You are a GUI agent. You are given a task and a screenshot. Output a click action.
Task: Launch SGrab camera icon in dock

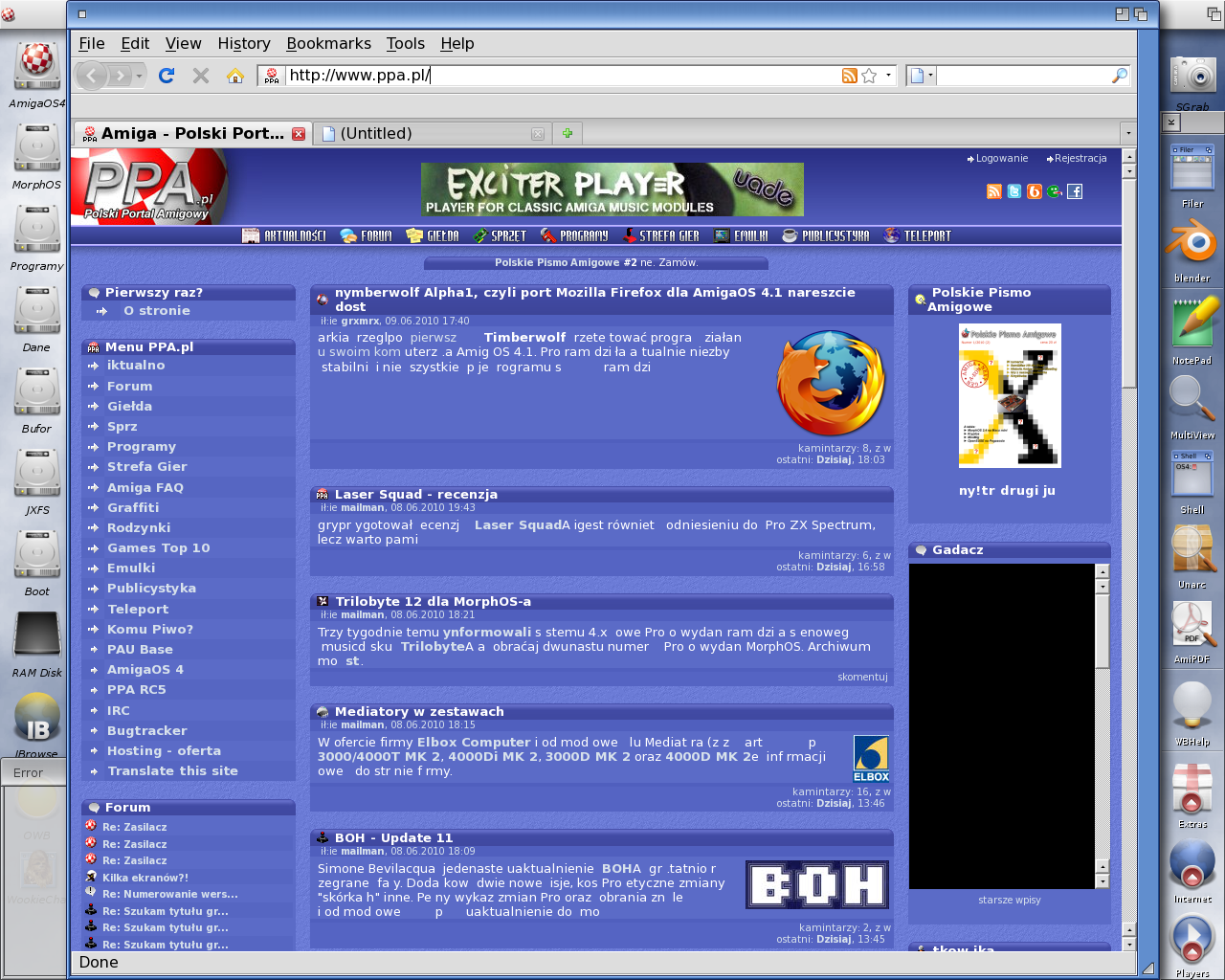1192,75
